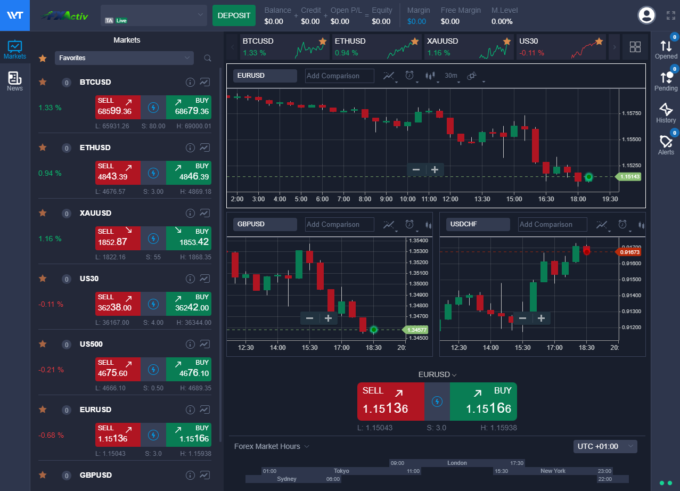Select ETHUSD ticker tab

[376, 47]
